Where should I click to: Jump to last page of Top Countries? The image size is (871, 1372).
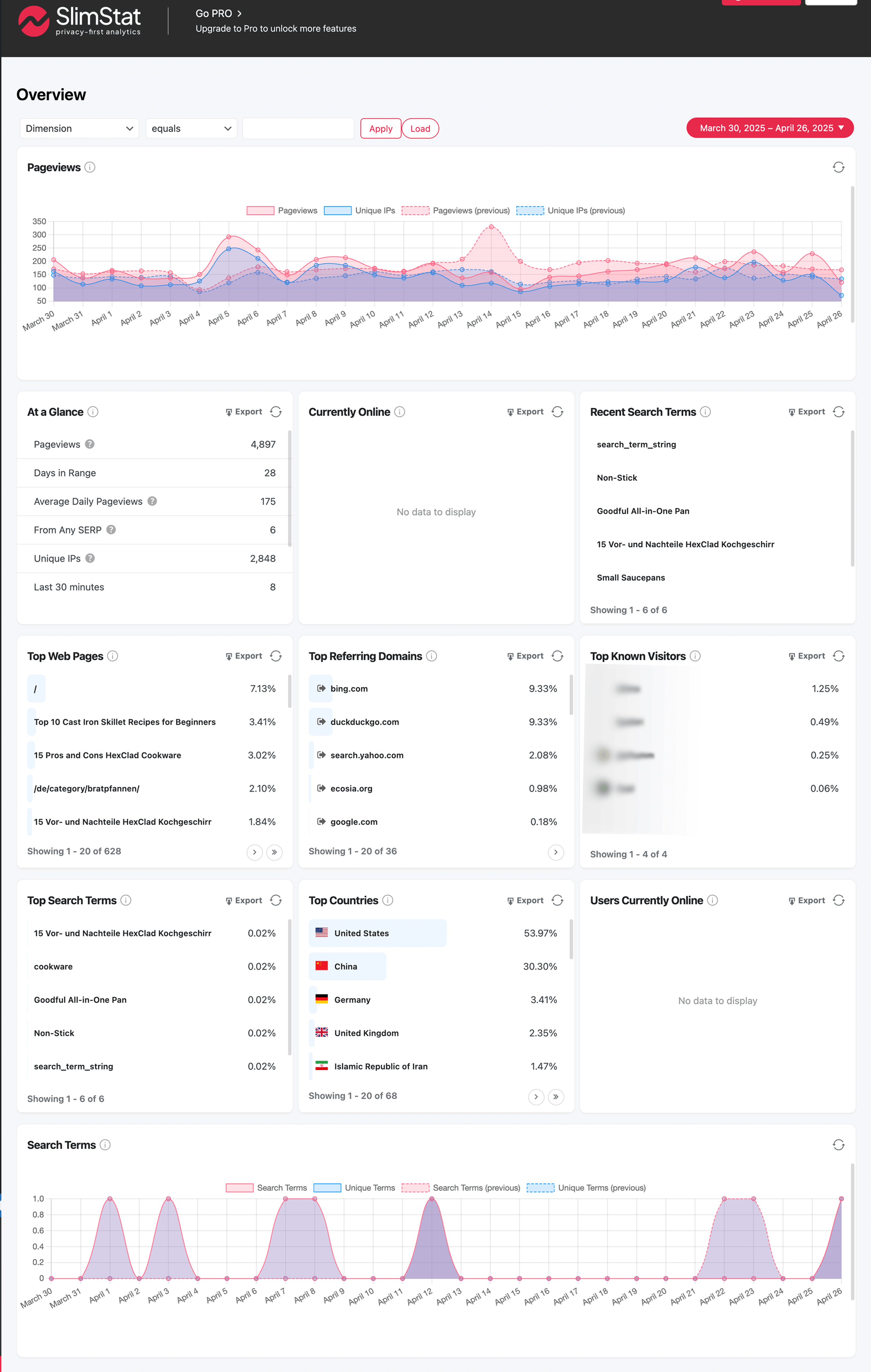pos(555,1097)
